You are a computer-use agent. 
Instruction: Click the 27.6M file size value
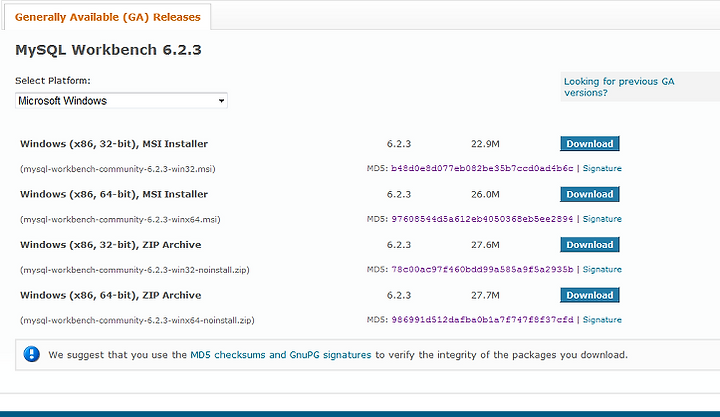tap(485, 245)
